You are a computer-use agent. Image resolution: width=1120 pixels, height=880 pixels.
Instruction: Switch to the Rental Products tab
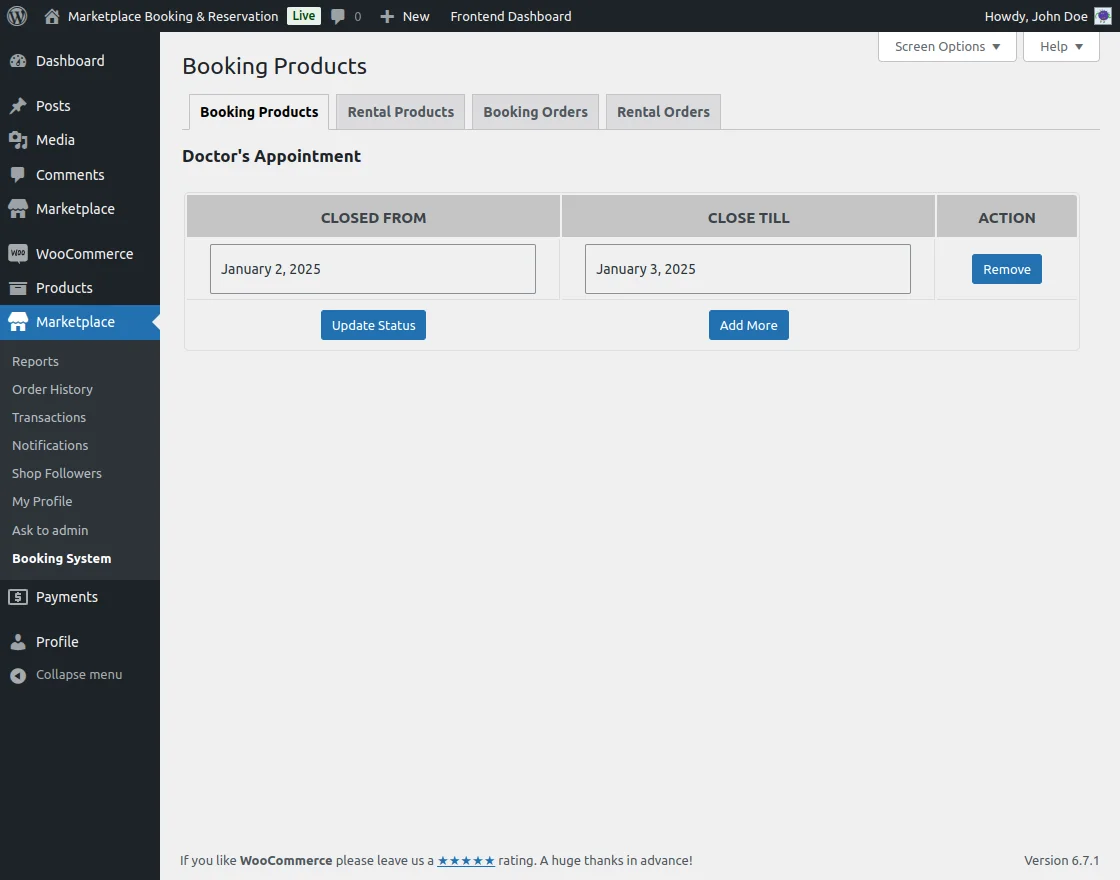tap(401, 112)
